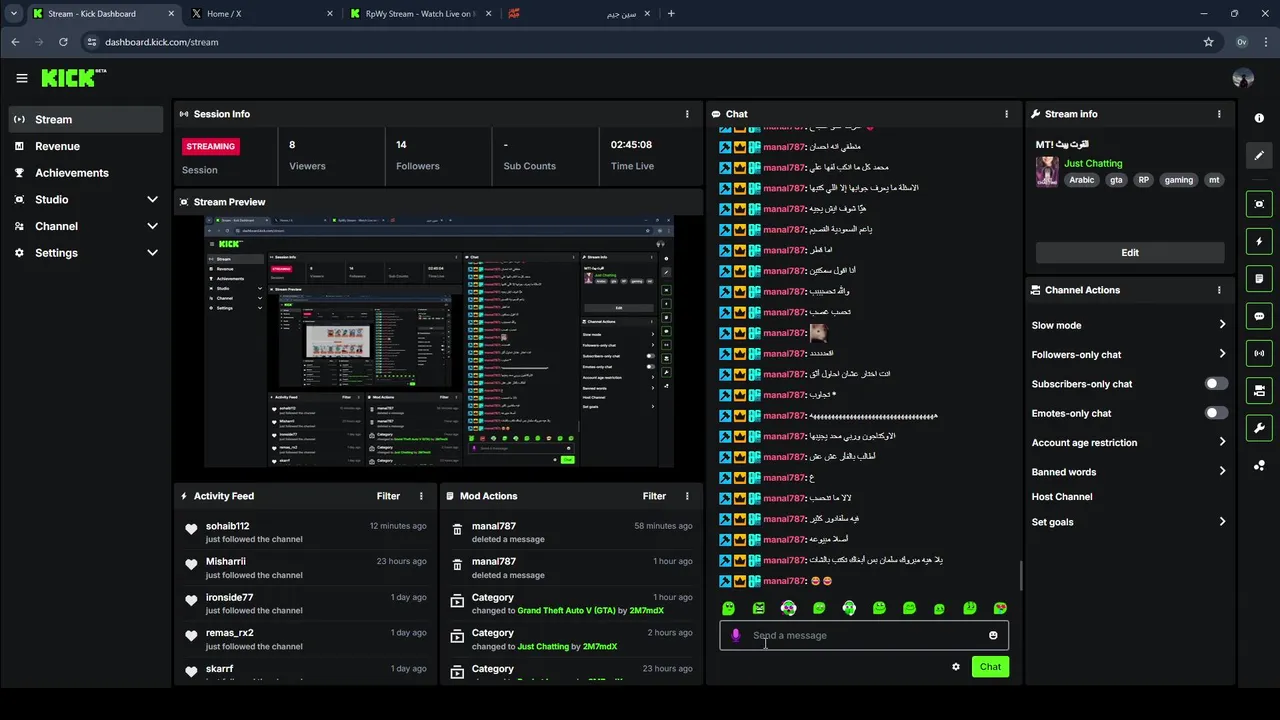1280x720 pixels.
Task: Open the Activity Feed Filter dropdown
Action: tap(388, 496)
